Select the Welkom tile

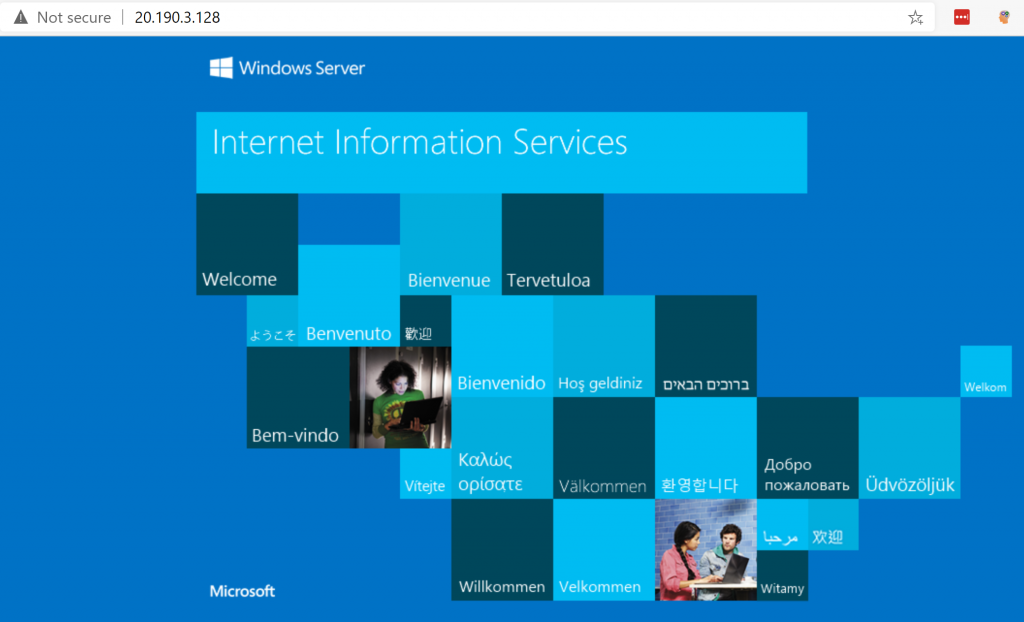985,371
